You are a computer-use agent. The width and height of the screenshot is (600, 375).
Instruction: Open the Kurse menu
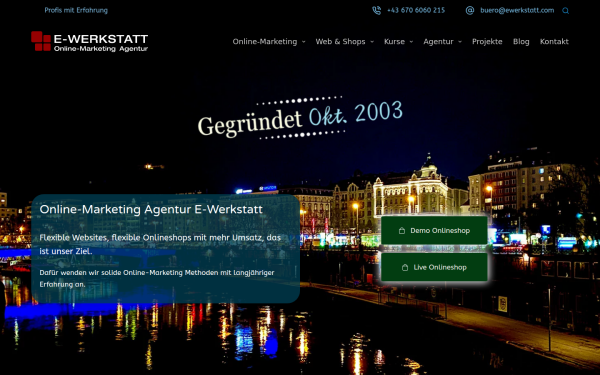pos(394,41)
